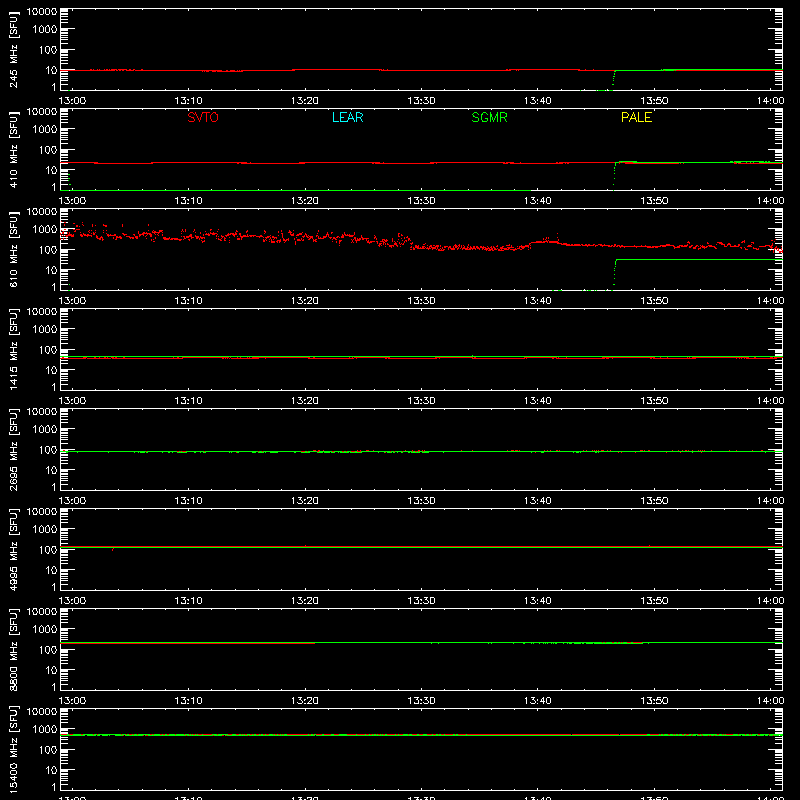The width and height of the screenshot is (800, 800).
Task: Select the 610 MHz [SFU] axis title
Action: (13, 249)
